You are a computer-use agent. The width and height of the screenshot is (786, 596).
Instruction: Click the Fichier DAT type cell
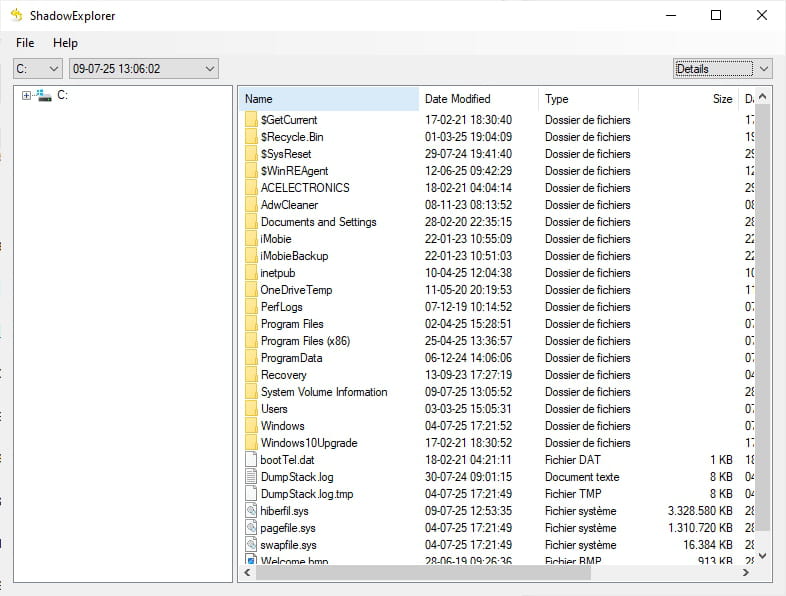click(572, 460)
